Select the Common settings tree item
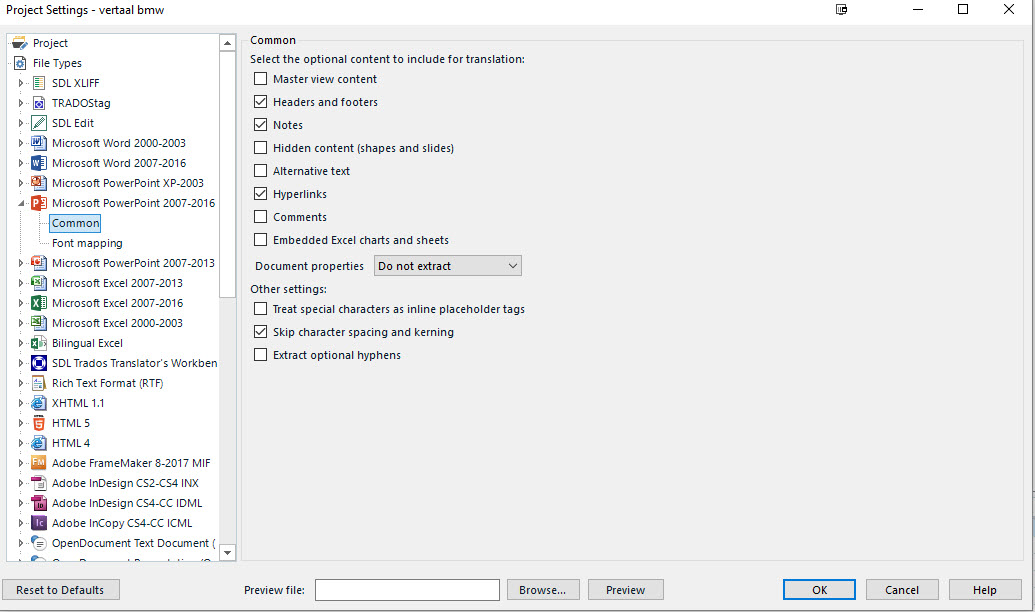Screen dimensions: 1035x612 [x=76, y=223]
